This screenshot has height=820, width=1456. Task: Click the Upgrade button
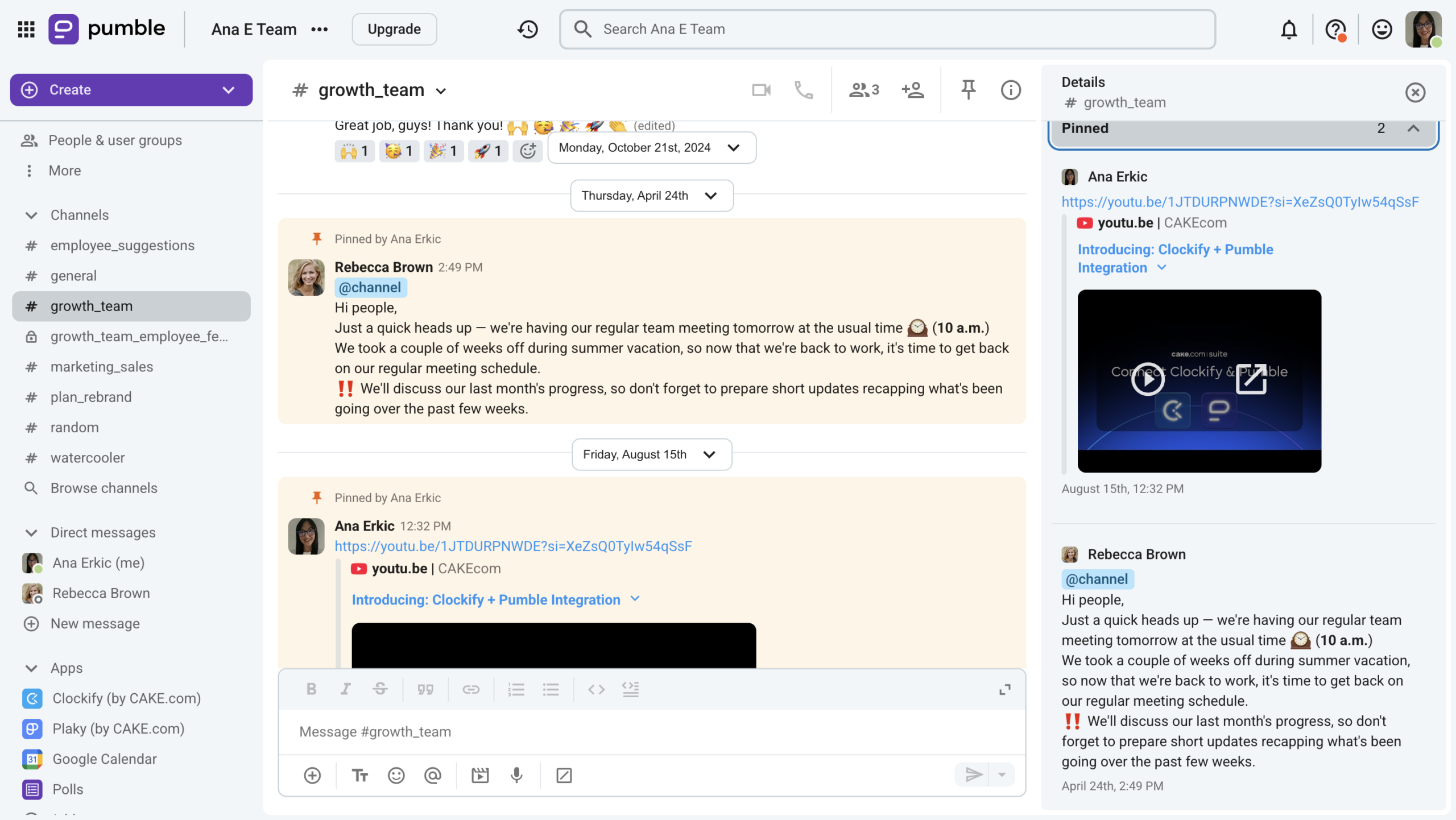[x=394, y=29]
